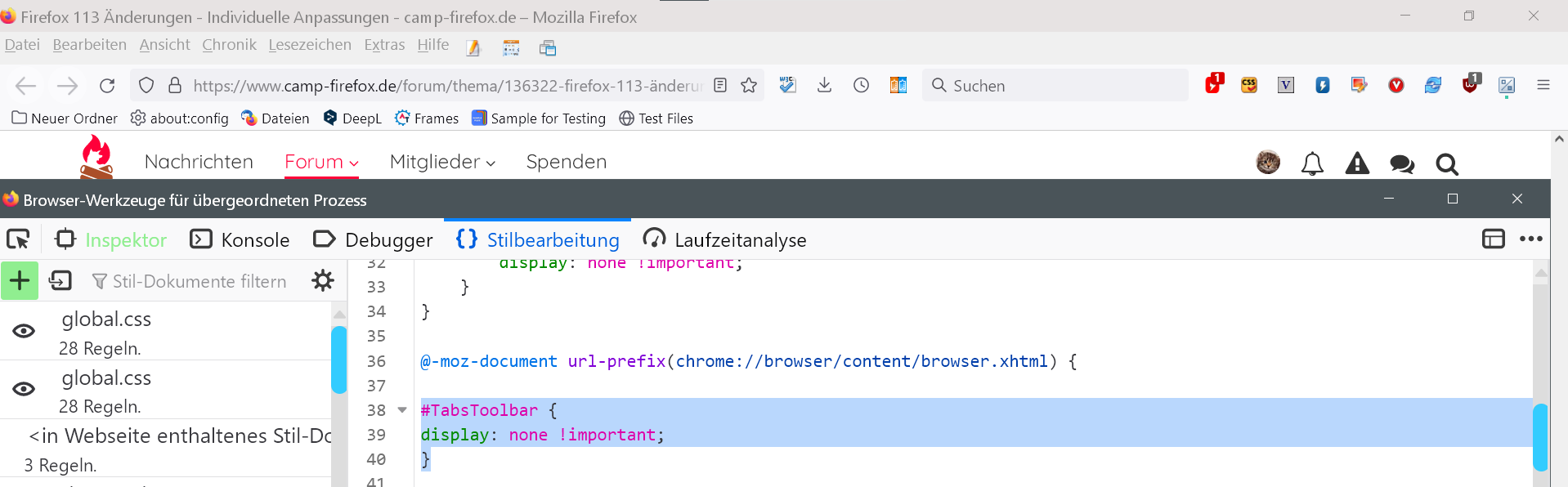This screenshot has height=487, width=1568.
Task: Toggle the reader view icon
Action: coord(720,86)
